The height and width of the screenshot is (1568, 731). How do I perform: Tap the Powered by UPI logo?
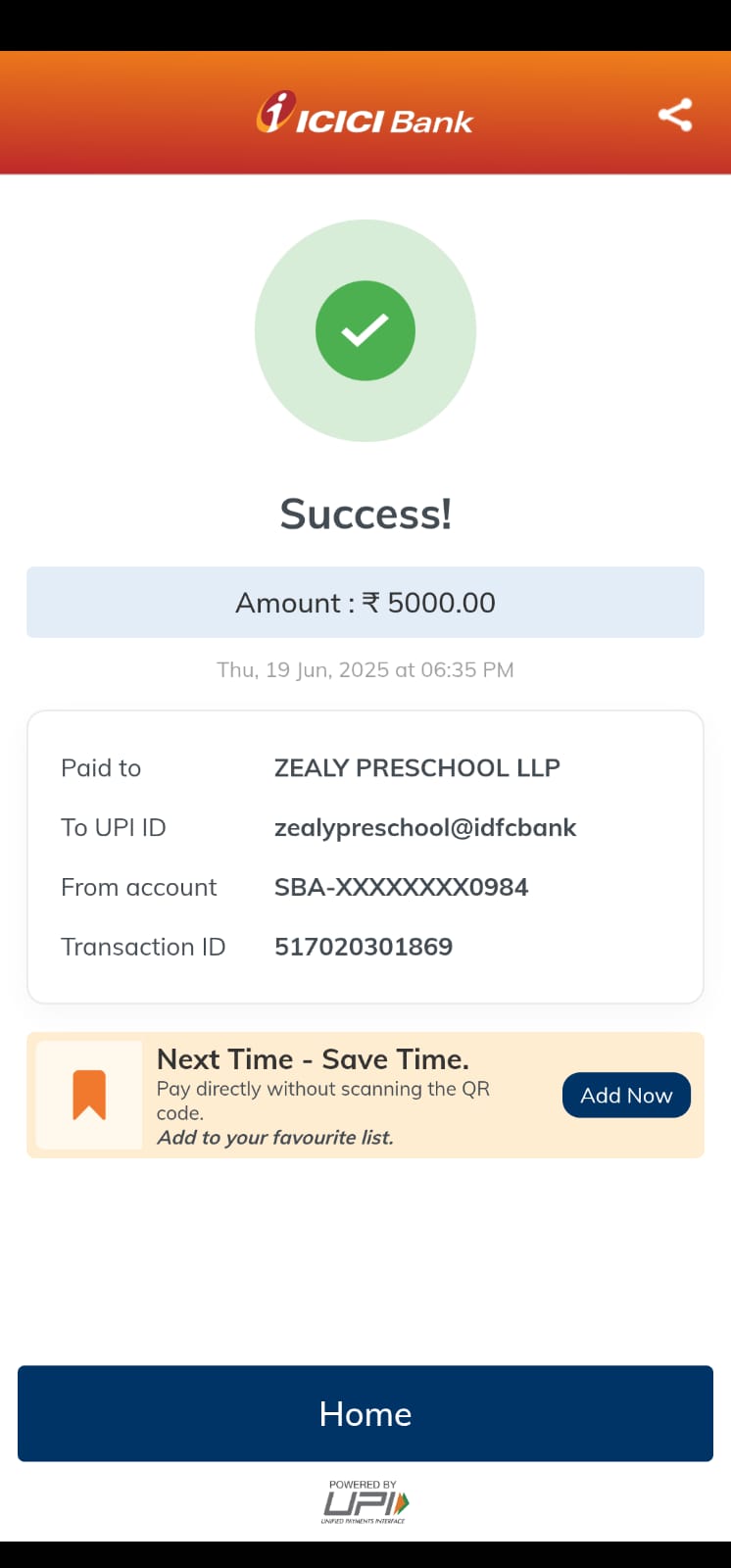click(365, 1501)
